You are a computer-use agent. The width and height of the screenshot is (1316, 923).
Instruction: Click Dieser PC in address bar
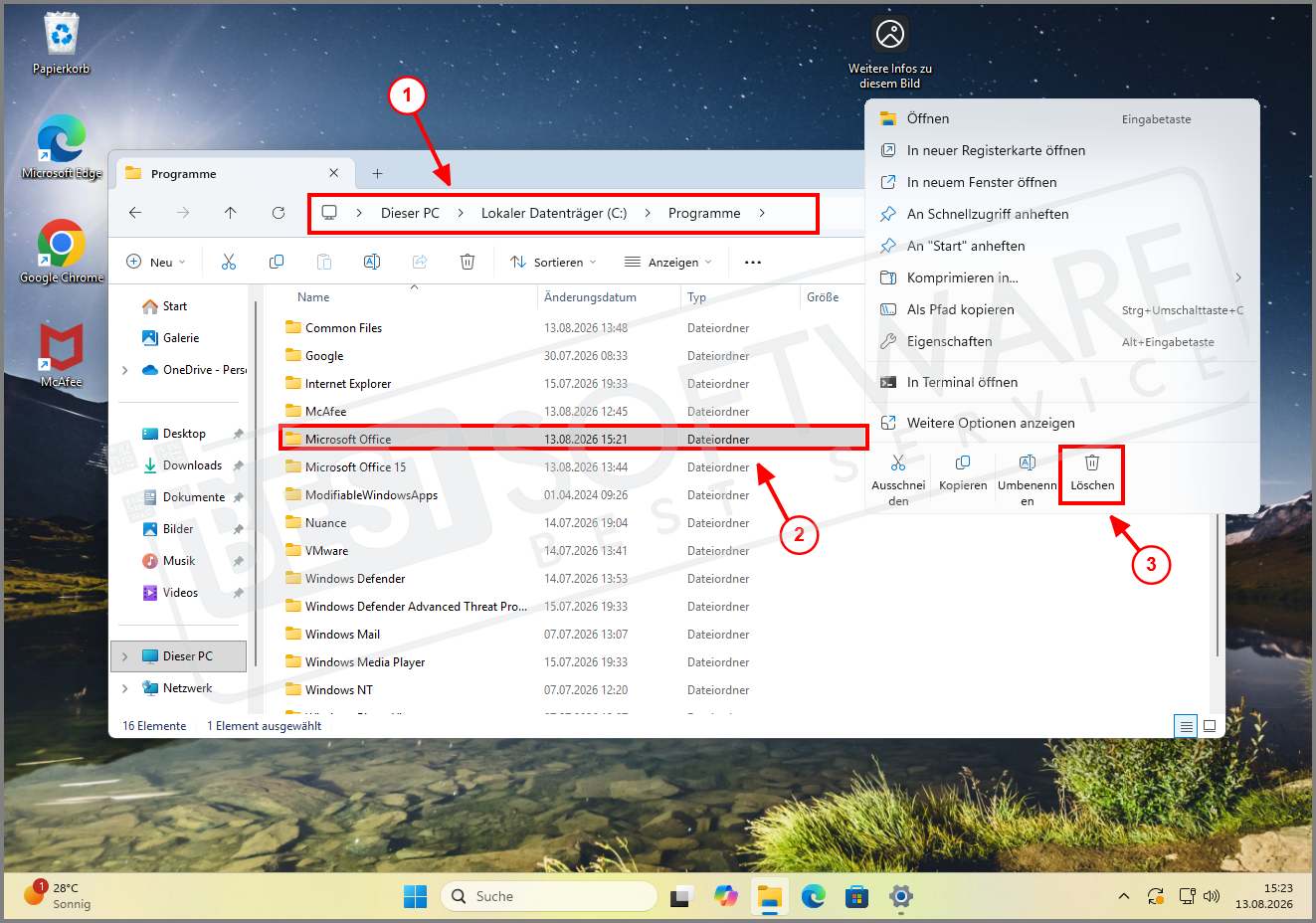tap(410, 213)
